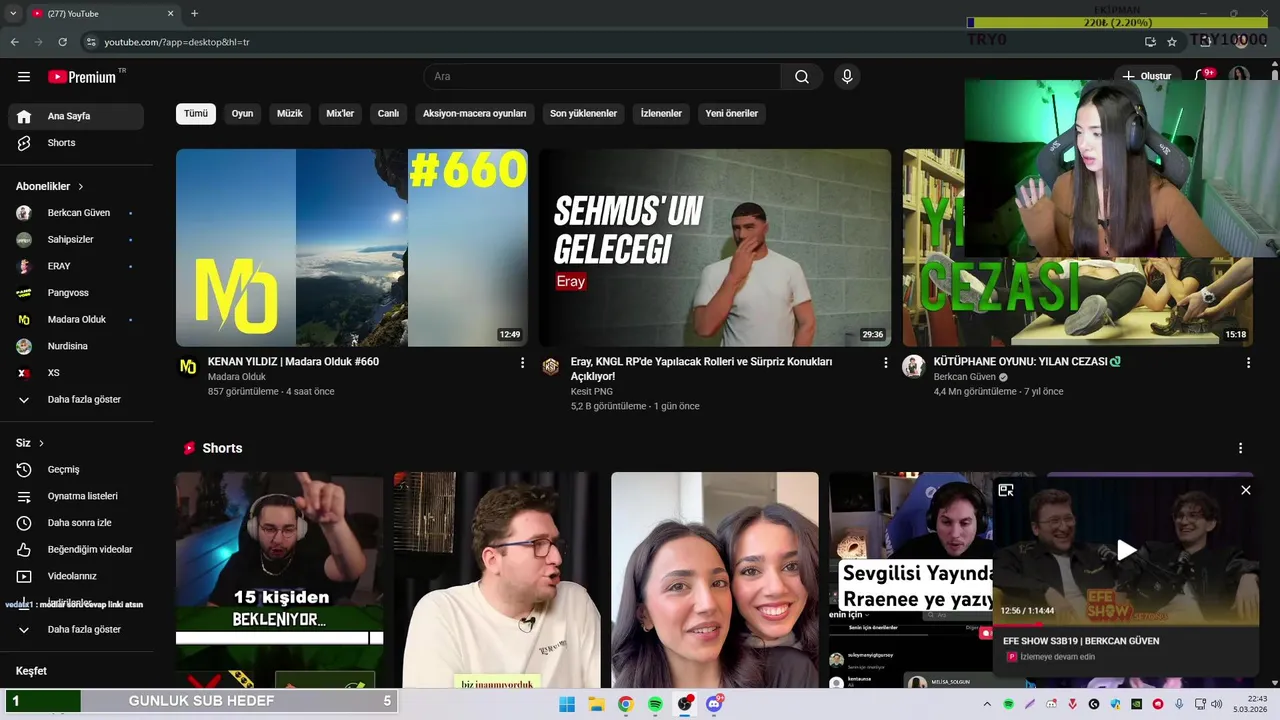Select the Tümü filter chip
The image size is (1280, 720).
(196, 113)
